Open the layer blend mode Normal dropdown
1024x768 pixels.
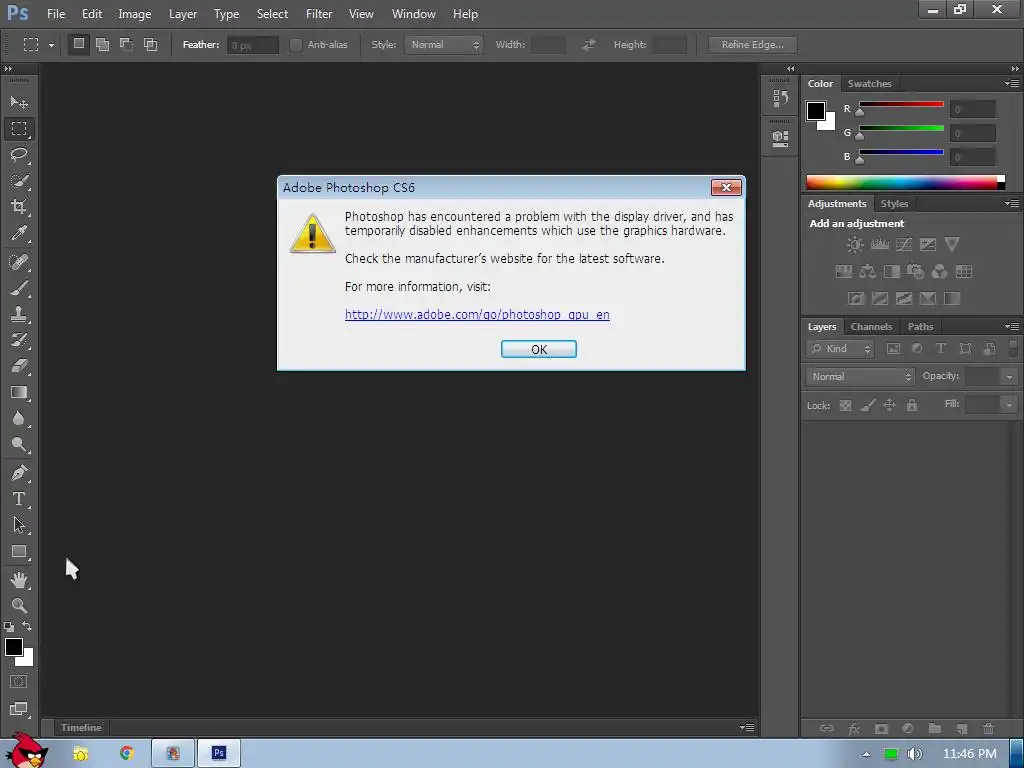click(x=859, y=377)
